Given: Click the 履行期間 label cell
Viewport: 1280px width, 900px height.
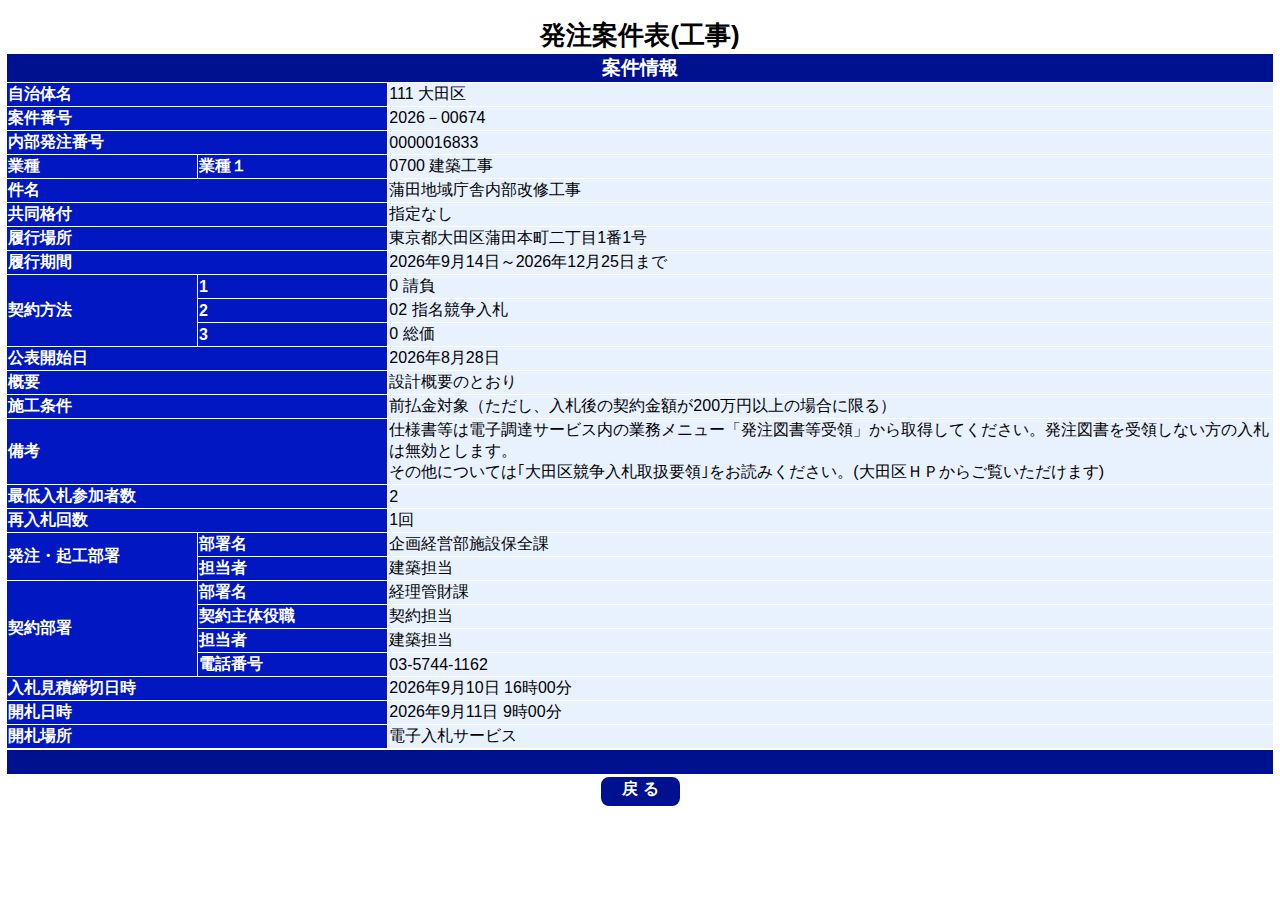Looking at the screenshot, I should click(x=197, y=262).
